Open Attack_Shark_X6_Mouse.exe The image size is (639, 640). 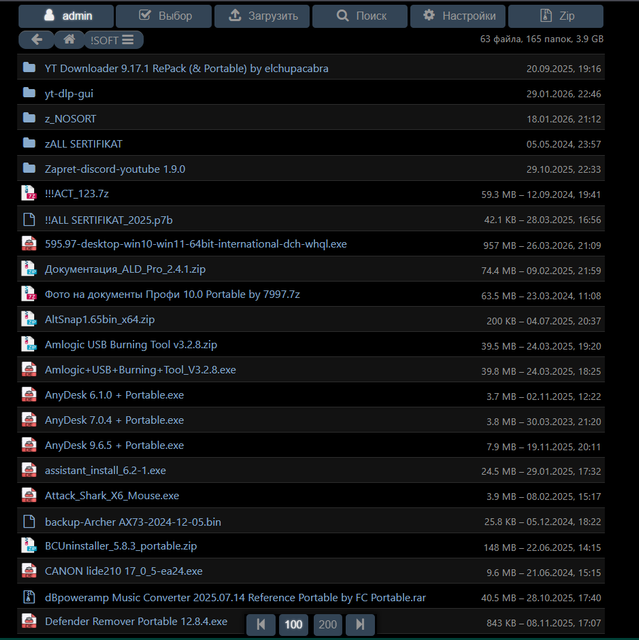coord(112,496)
